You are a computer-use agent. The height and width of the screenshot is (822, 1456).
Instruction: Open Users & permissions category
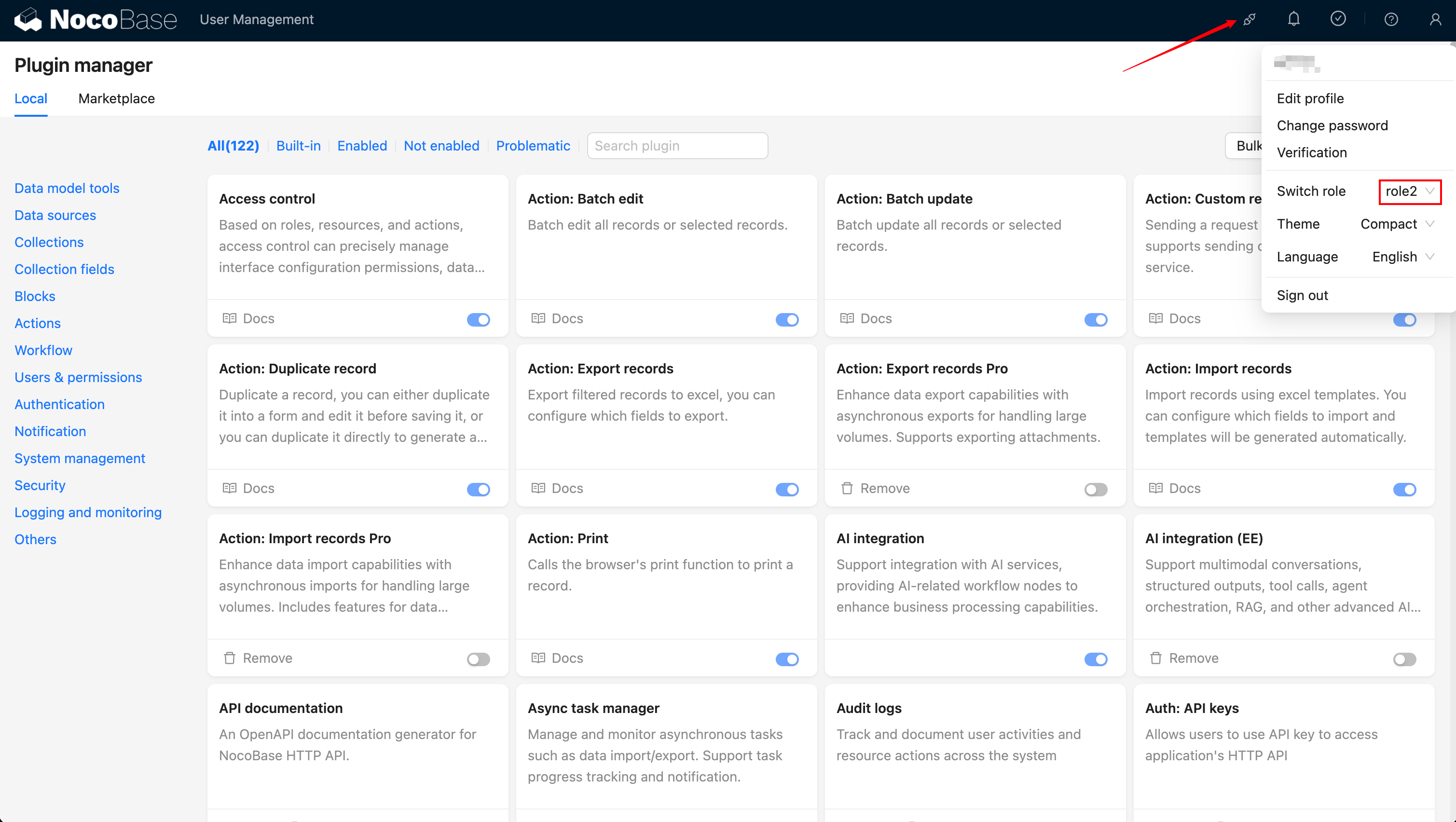(78, 377)
